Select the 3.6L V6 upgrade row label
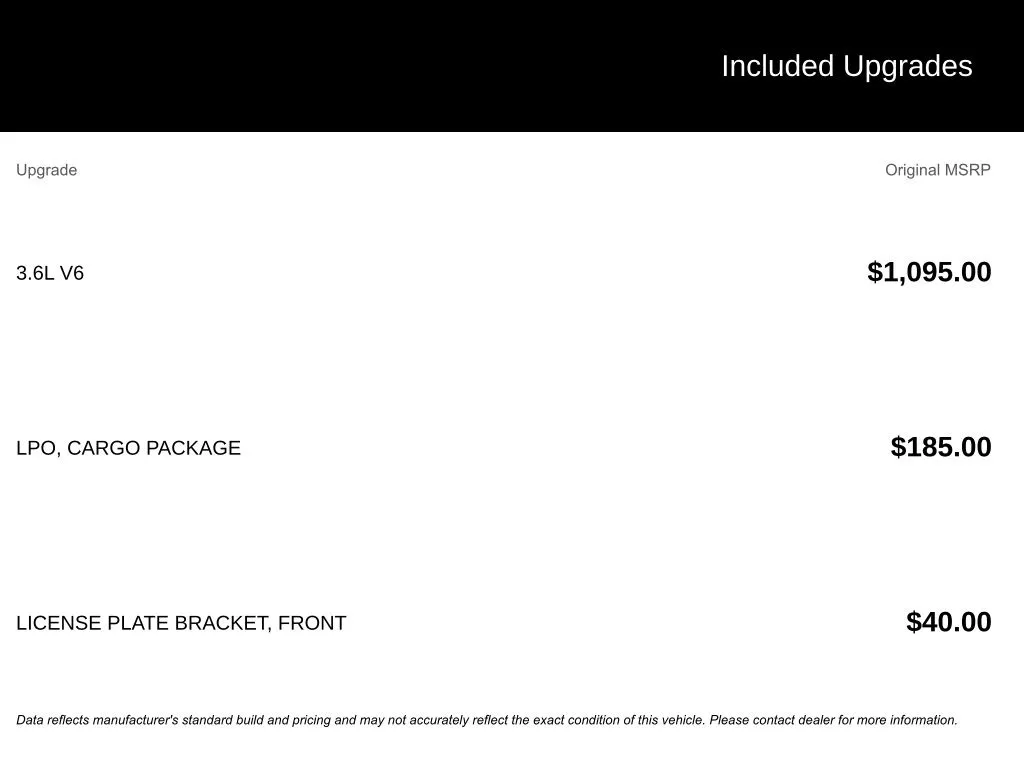 50,273
